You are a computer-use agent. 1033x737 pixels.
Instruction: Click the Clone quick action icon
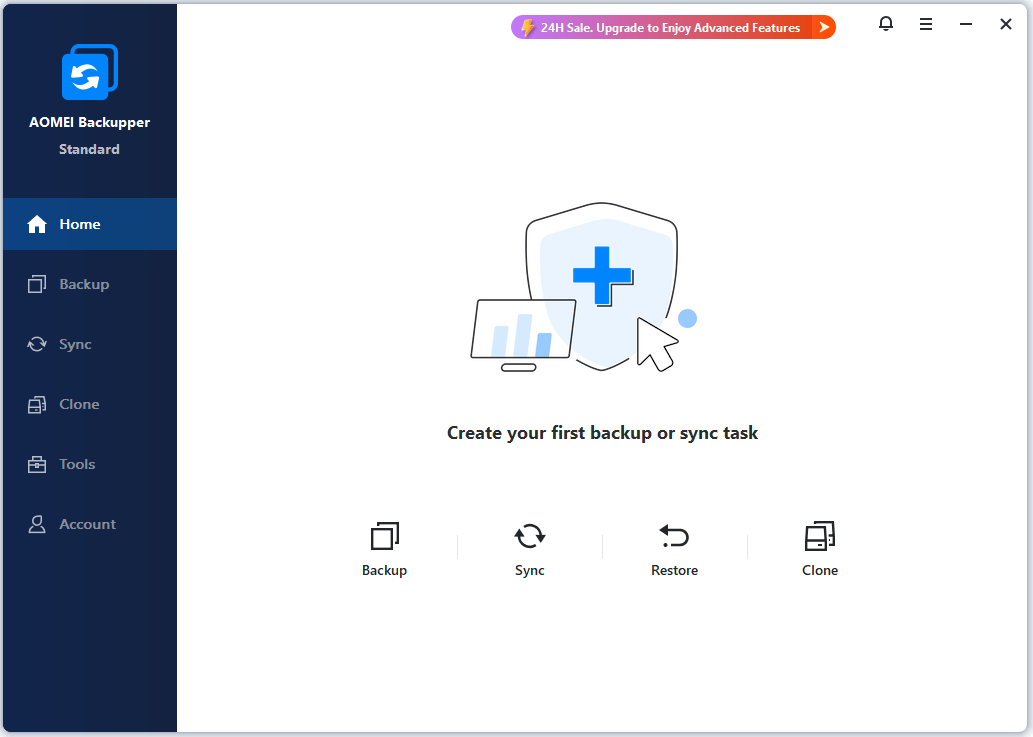point(820,536)
